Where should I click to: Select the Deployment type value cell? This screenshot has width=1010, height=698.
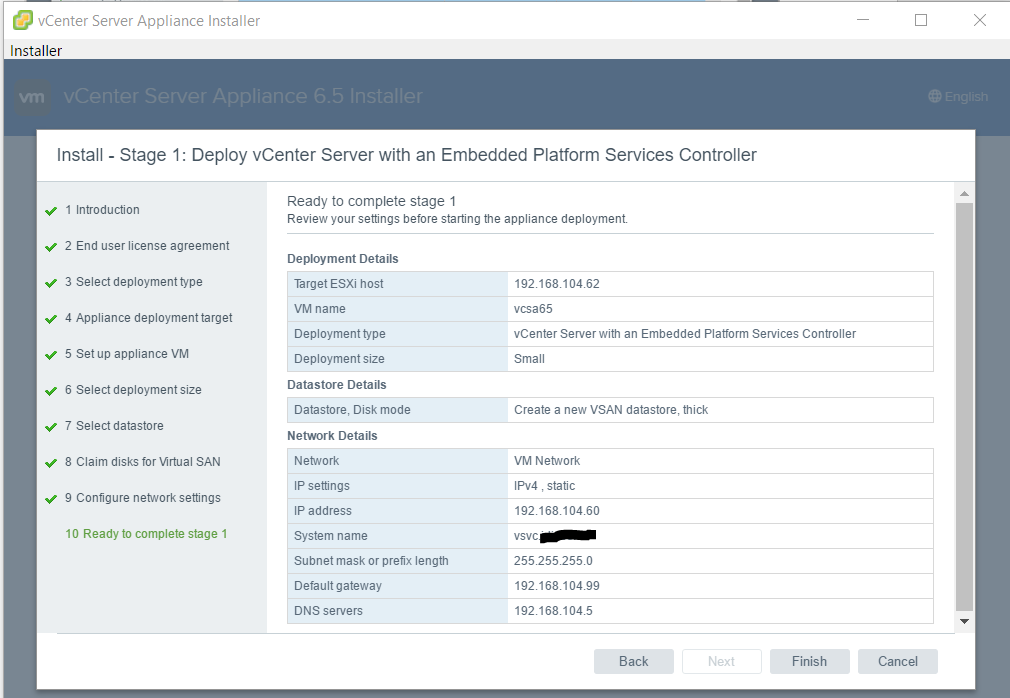click(x=720, y=334)
